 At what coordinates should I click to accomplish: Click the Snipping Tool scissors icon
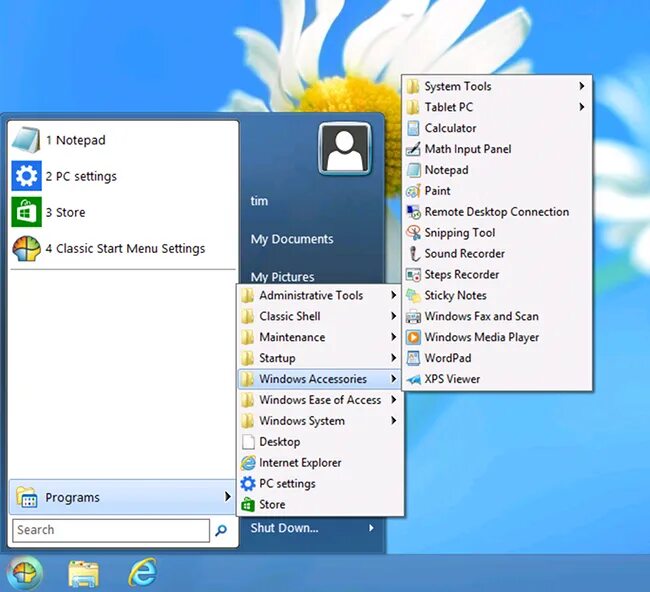(x=413, y=233)
